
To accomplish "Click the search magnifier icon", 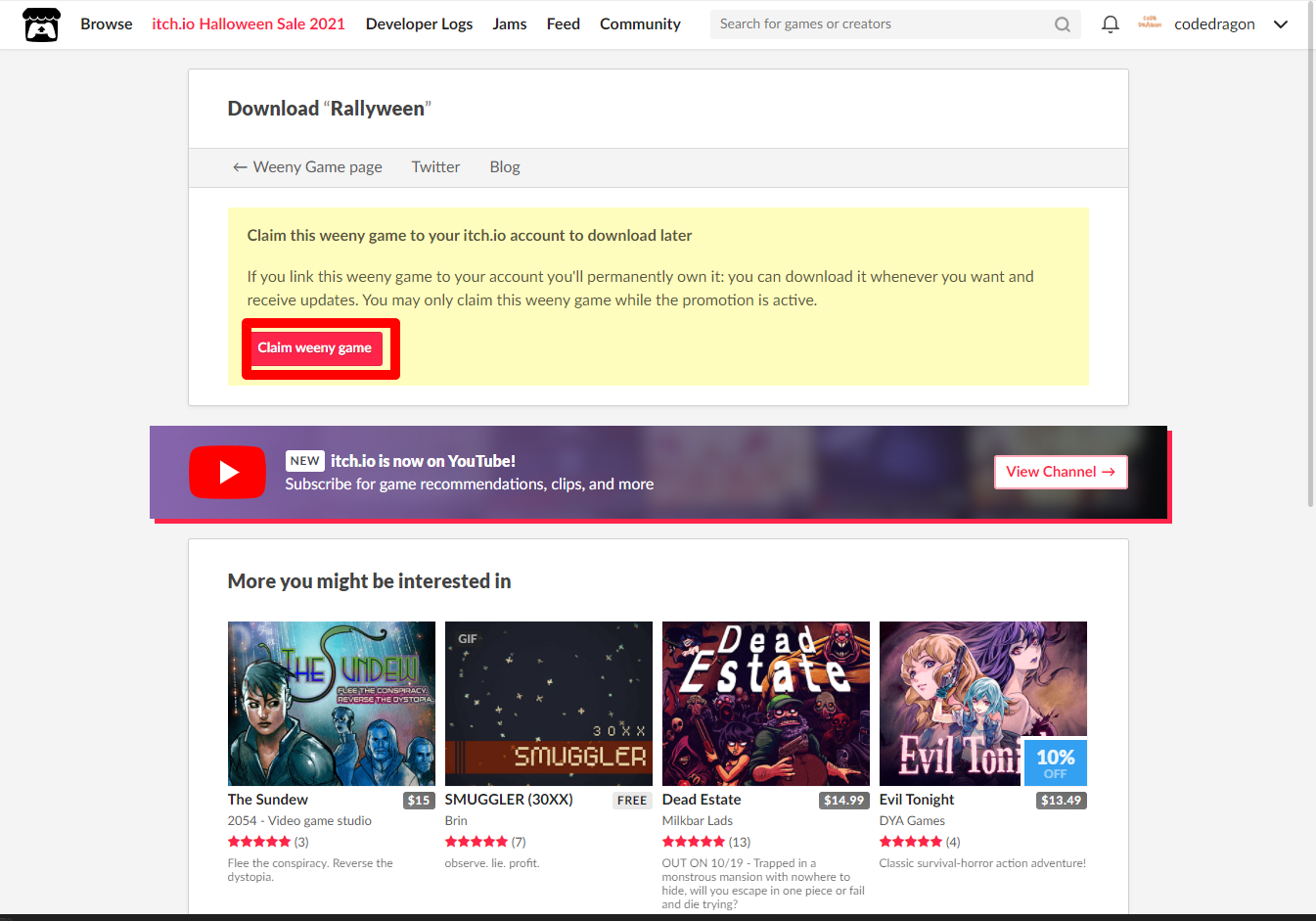I will click(x=1063, y=24).
